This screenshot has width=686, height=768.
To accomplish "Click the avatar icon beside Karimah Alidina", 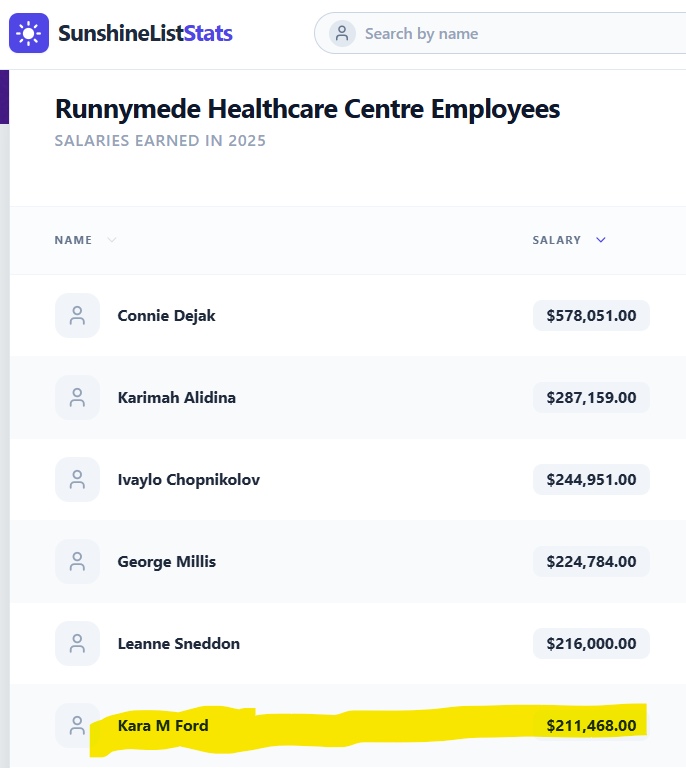I will tap(77, 397).
